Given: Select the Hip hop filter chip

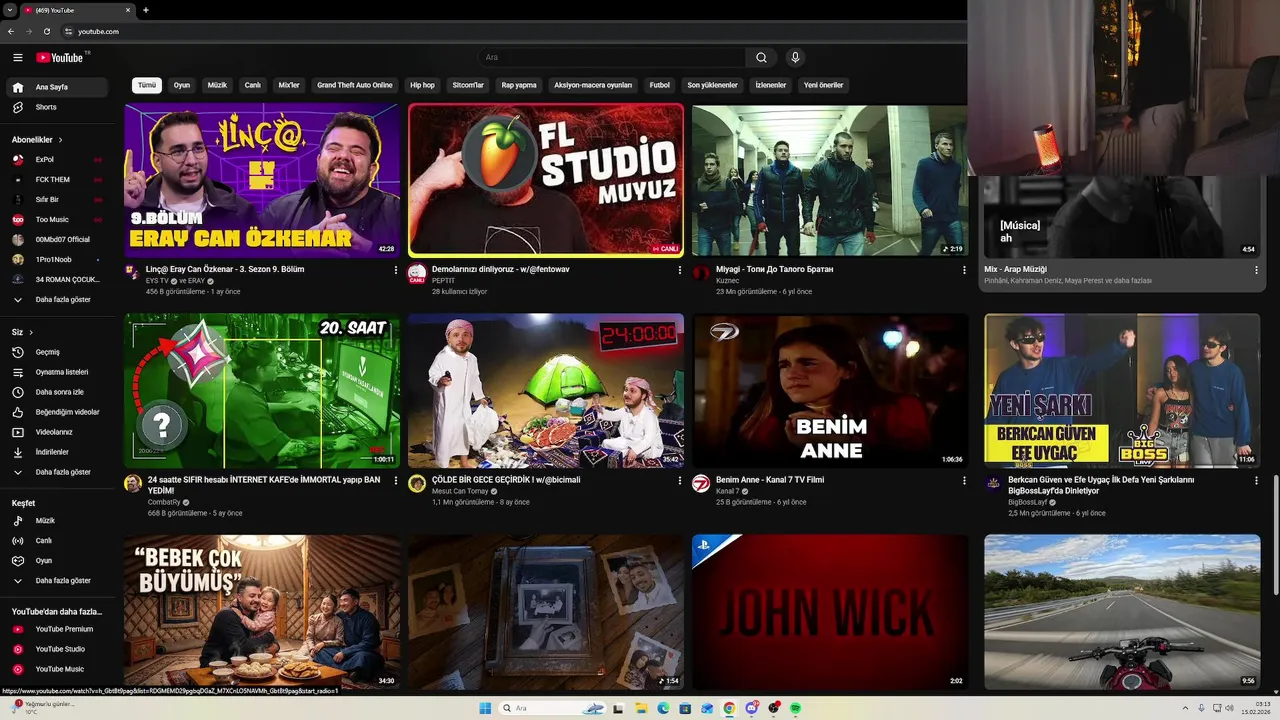Looking at the screenshot, I should [x=422, y=85].
